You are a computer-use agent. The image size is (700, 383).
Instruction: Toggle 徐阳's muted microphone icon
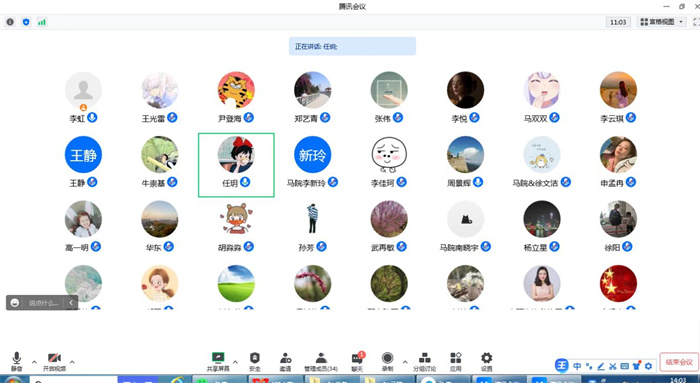(x=627, y=246)
